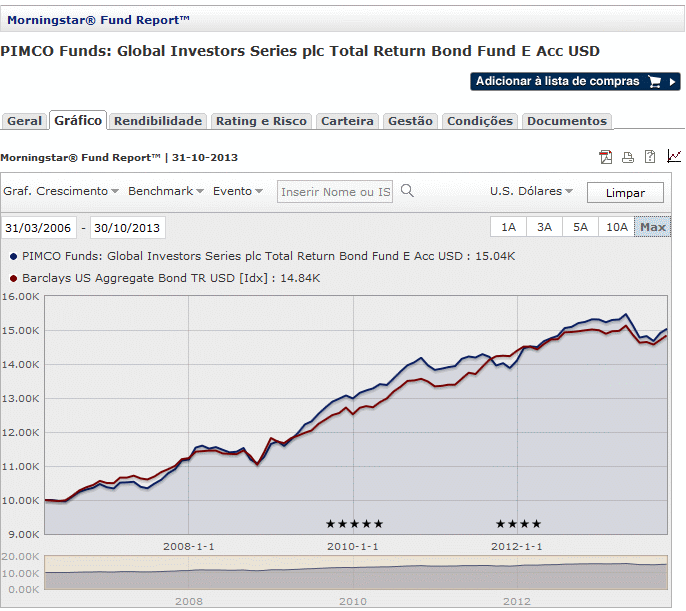Open the Carteira tab
This screenshot has width=686, height=611.
(x=347, y=121)
